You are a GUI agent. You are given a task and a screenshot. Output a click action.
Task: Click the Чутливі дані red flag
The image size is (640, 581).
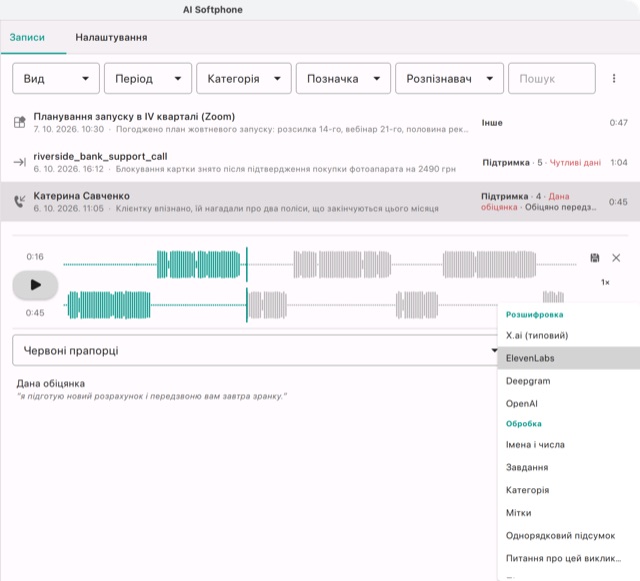coord(575,163)
